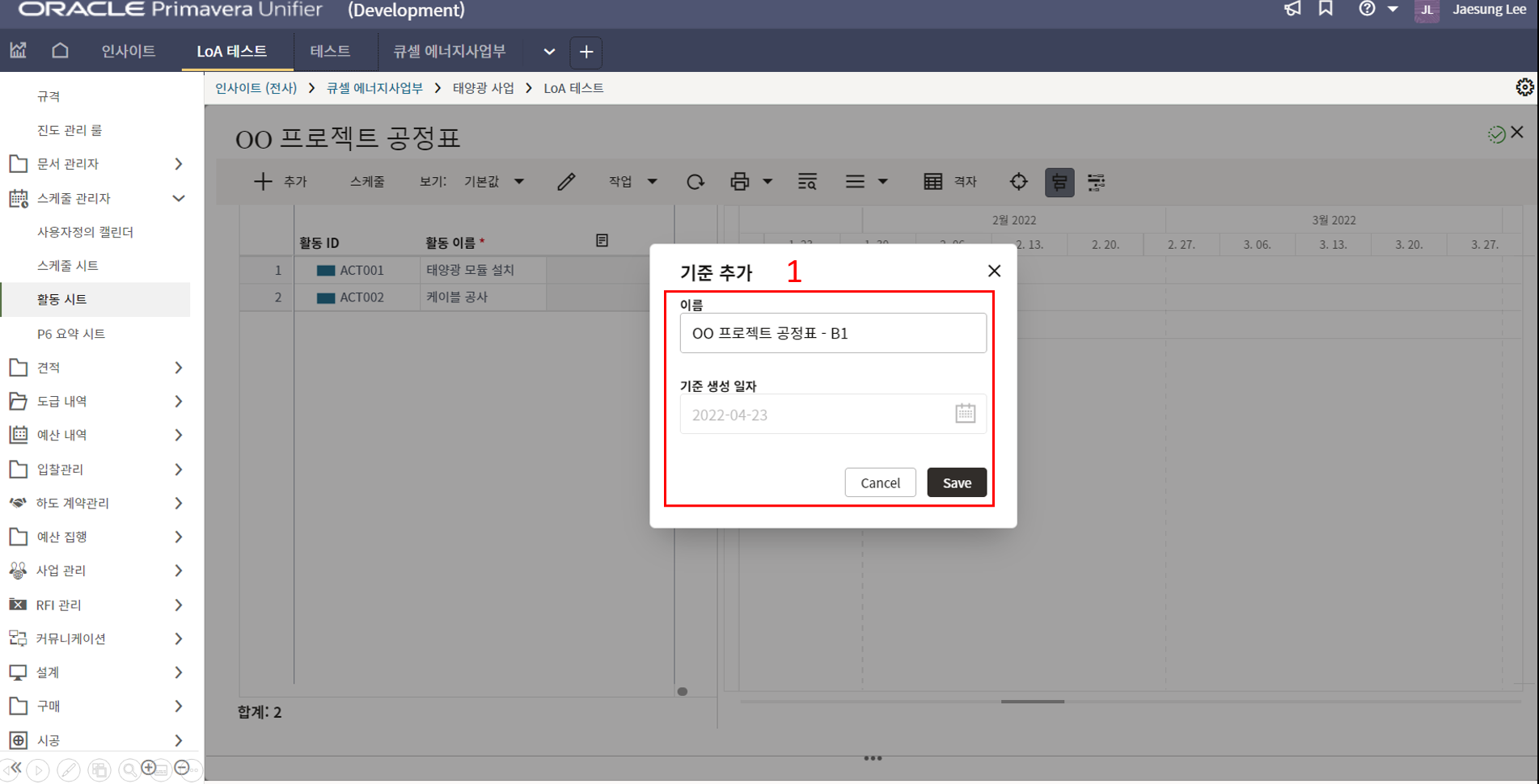This screenshot has height=784, width=1539.
Task: Click the refresh icon in toolbar
Action: pyautogui.click(x=695, y=182)
